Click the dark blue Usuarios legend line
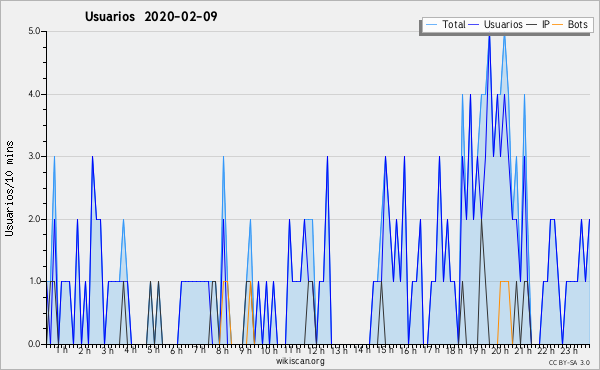Viewport: 600px width, 370px height. point(474,25)
